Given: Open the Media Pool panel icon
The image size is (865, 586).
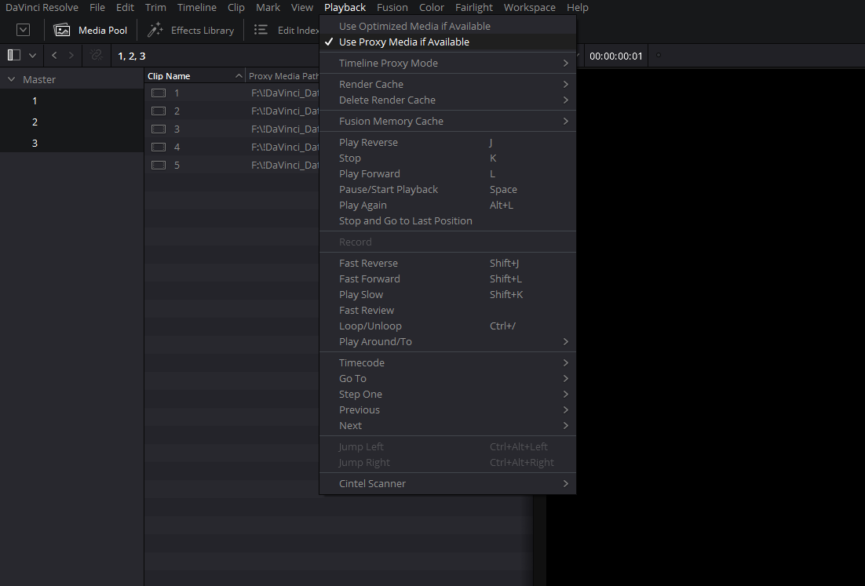Looking at the screenshot, I should (x=62, y=30).
